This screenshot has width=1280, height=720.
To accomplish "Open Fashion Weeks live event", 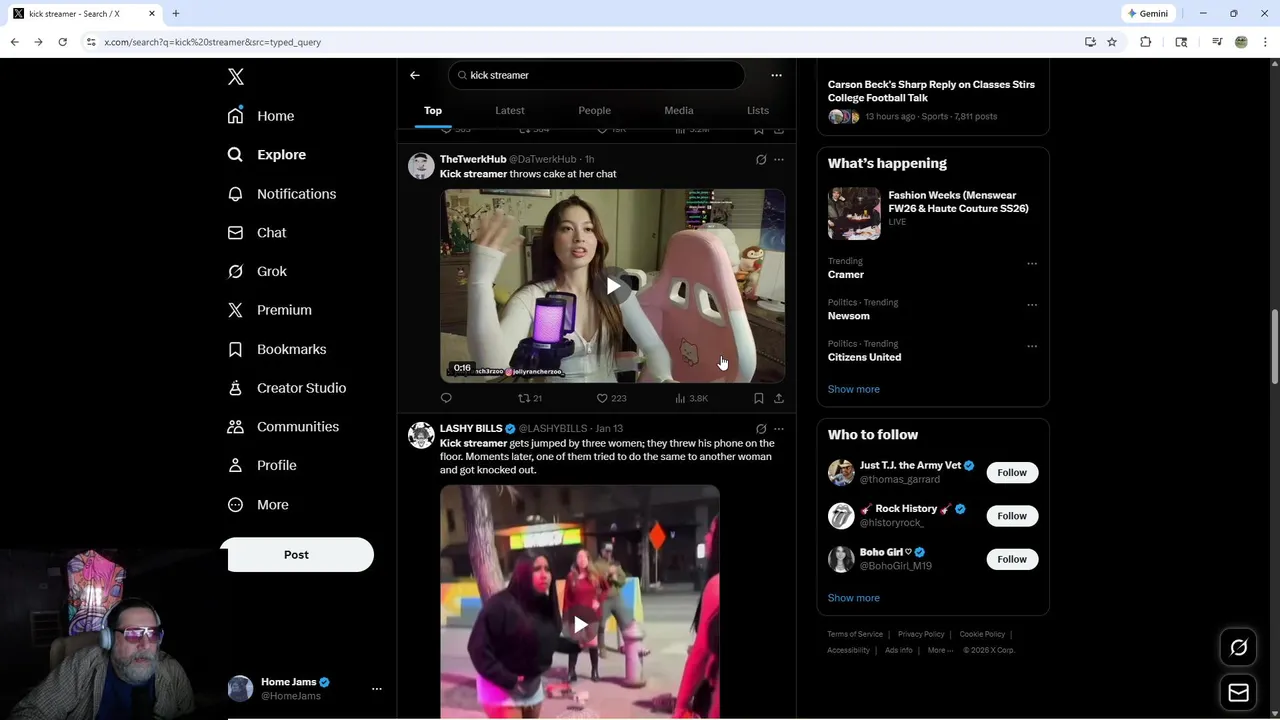I will [933, 213].
